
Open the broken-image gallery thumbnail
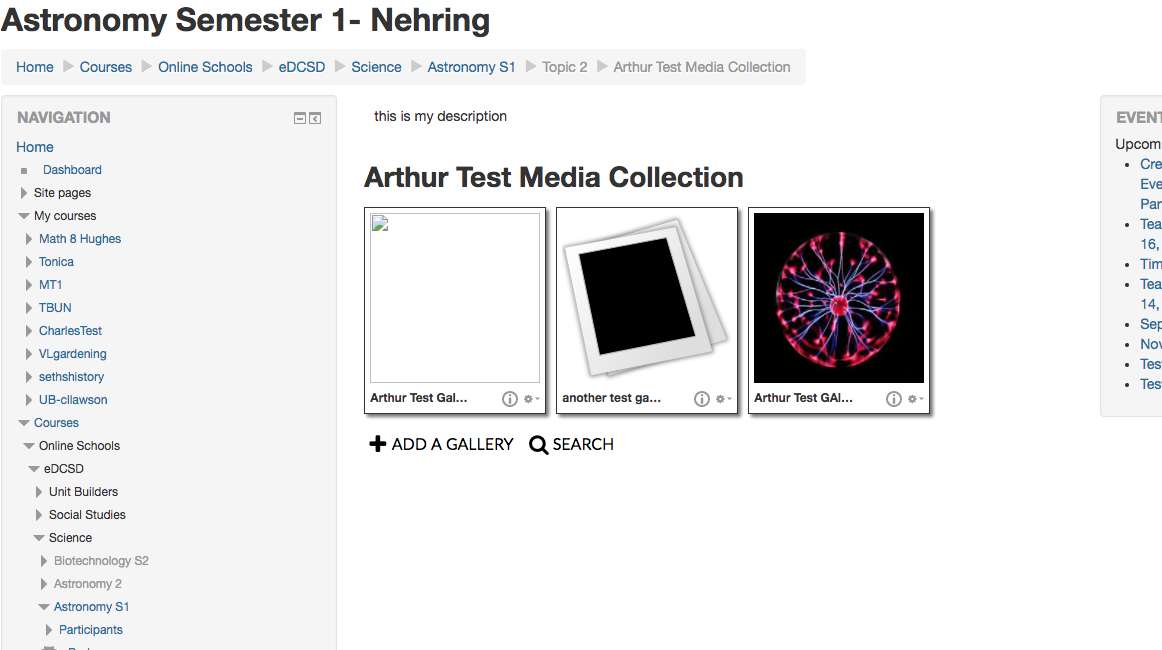pyautogui.click(x=455, y=298)
